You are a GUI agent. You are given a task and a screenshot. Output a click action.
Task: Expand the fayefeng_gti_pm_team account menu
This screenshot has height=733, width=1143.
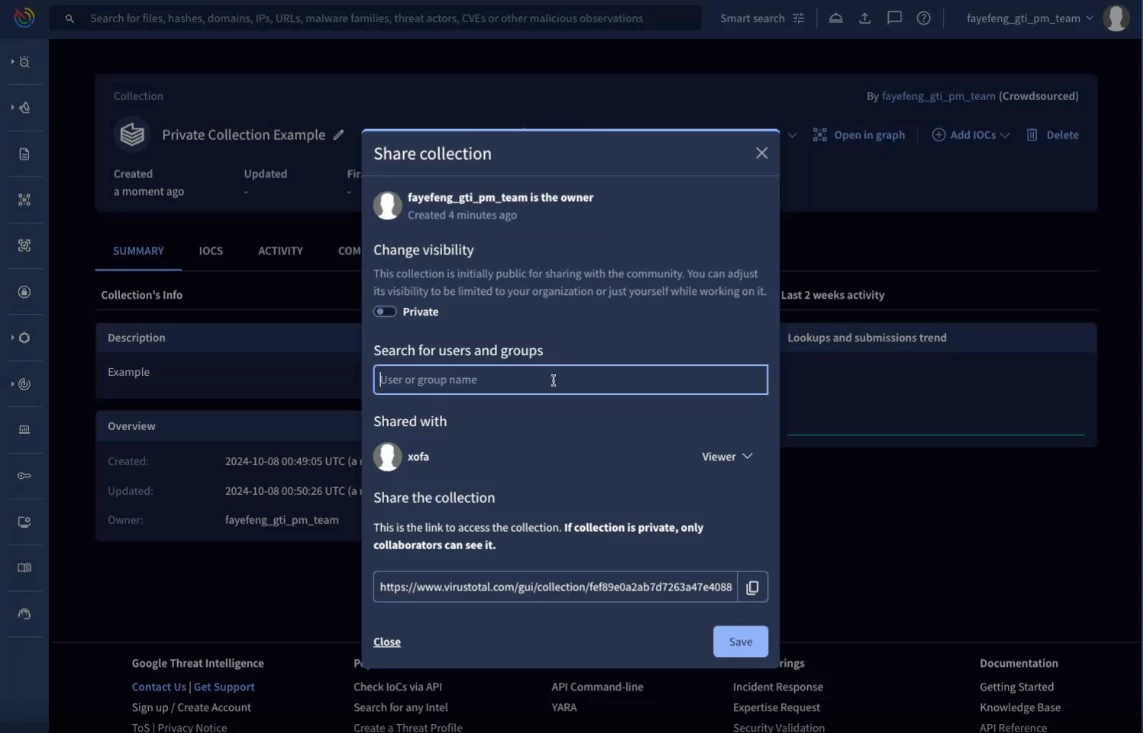tap(1029, 18)
